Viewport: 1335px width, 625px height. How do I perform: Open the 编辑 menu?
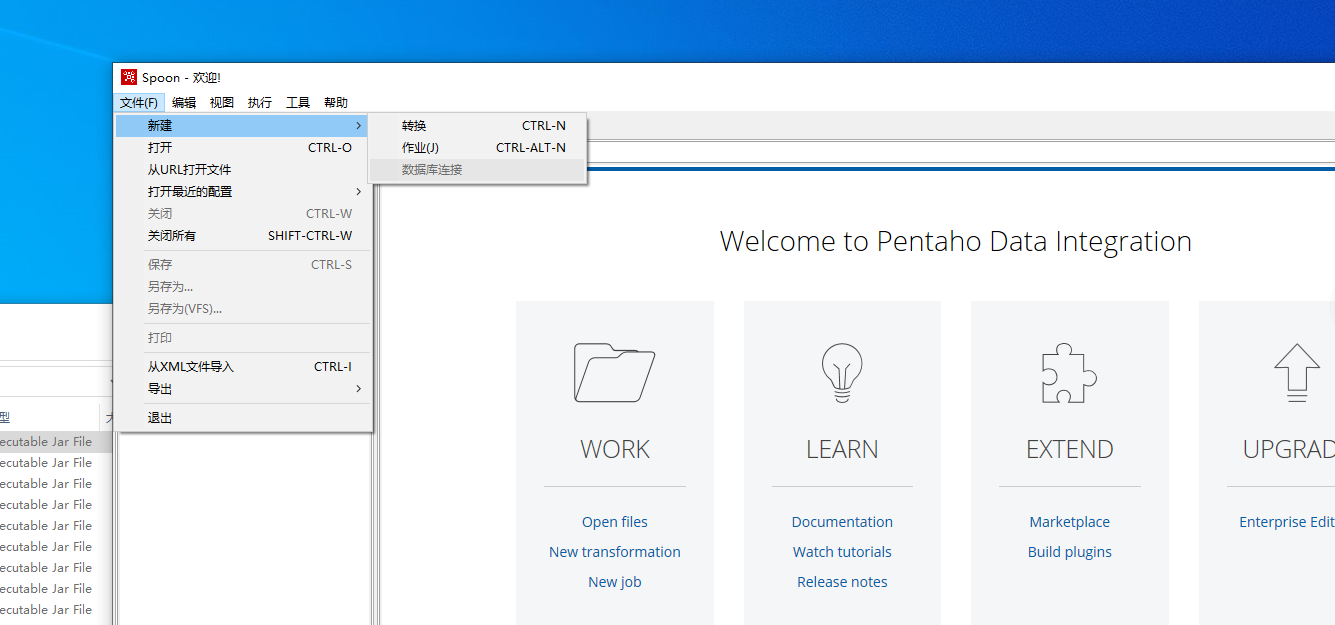click(x=184, y=102)
